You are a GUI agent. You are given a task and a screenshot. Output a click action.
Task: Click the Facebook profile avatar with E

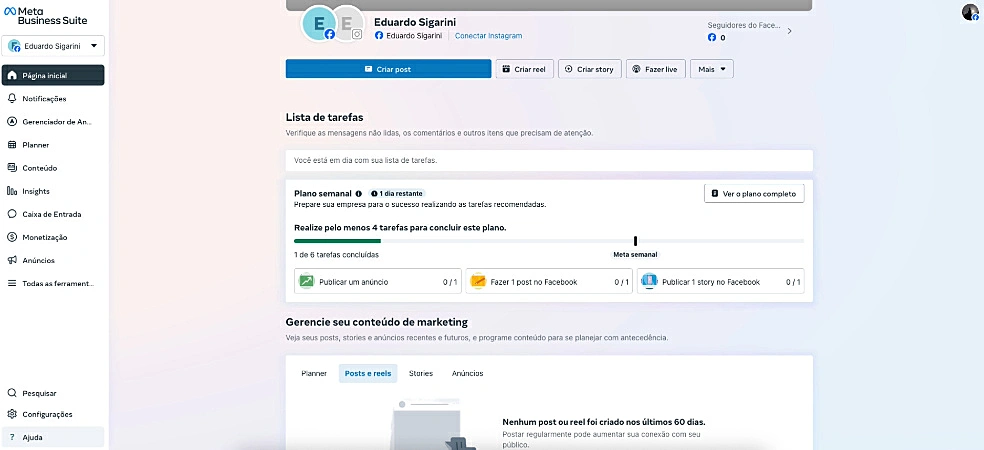319,24
